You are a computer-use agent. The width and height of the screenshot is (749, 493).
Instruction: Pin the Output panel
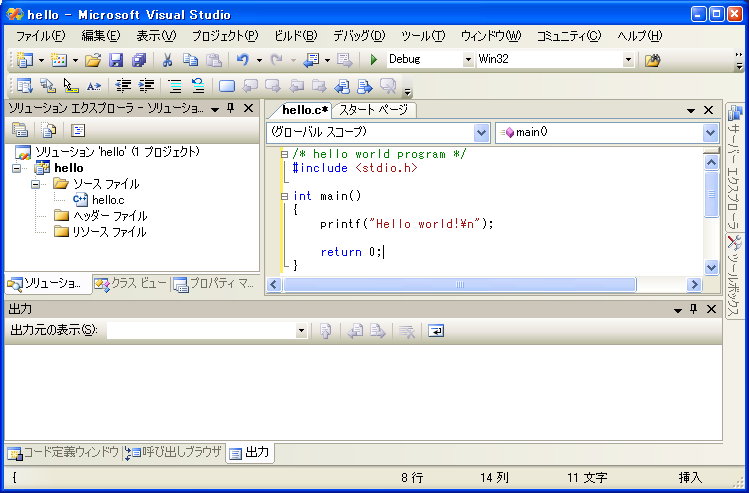click(x=694, y=309)
